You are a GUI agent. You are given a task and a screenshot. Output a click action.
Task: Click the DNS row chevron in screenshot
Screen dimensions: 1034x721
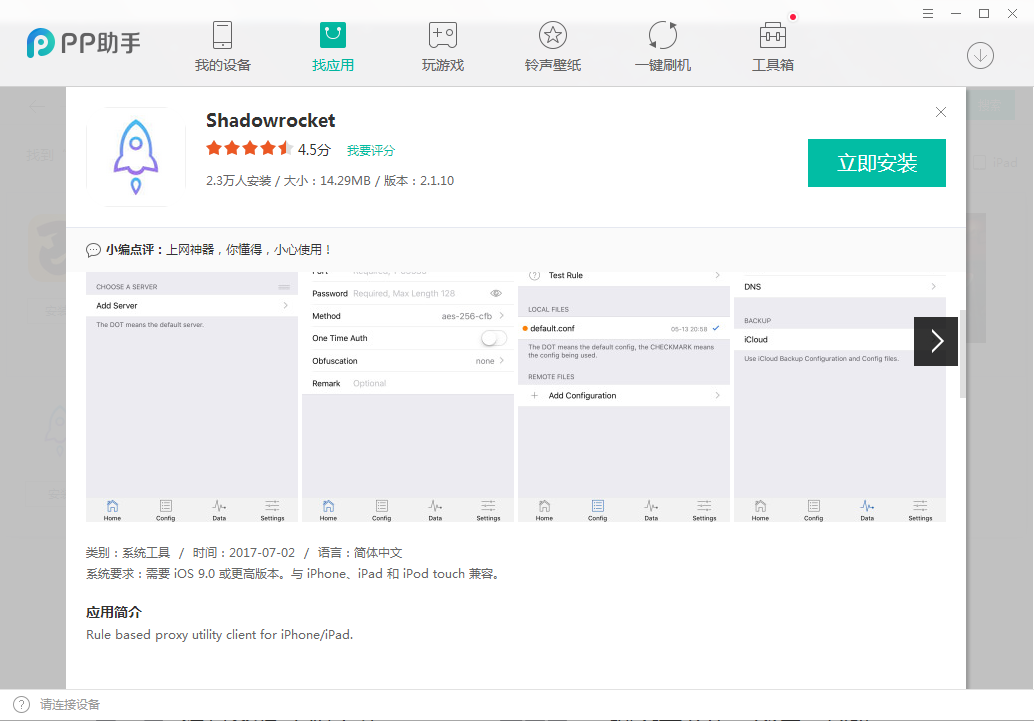tap(933, 286)
